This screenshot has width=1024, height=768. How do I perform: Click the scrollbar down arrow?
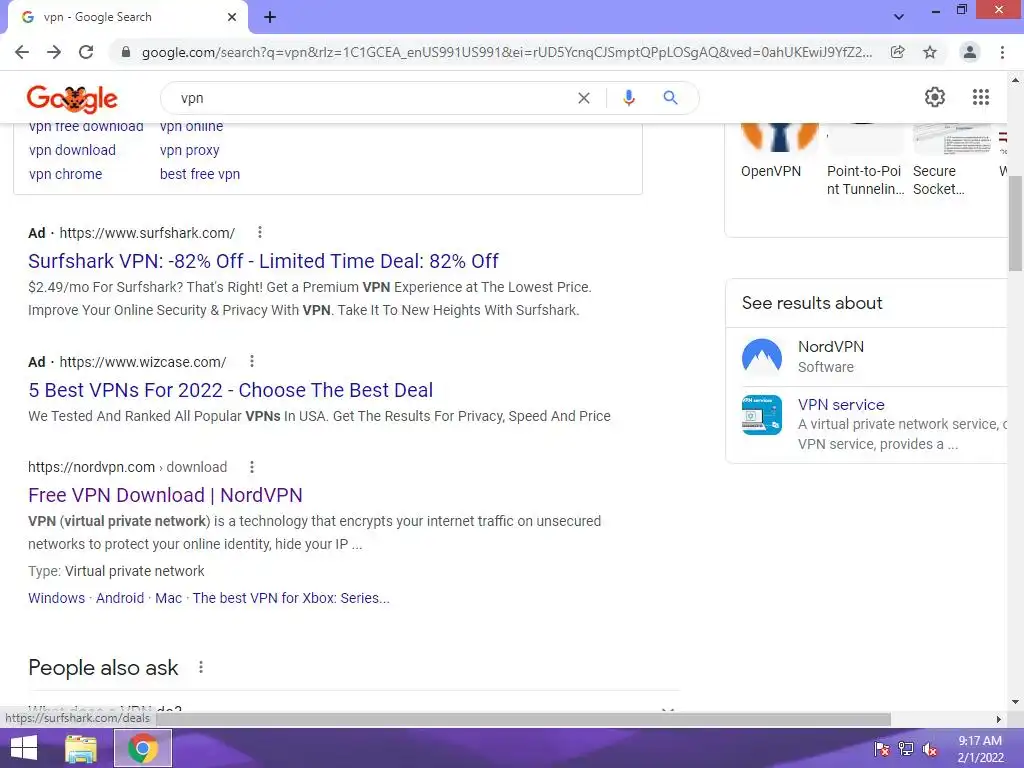pos(1015,702)
